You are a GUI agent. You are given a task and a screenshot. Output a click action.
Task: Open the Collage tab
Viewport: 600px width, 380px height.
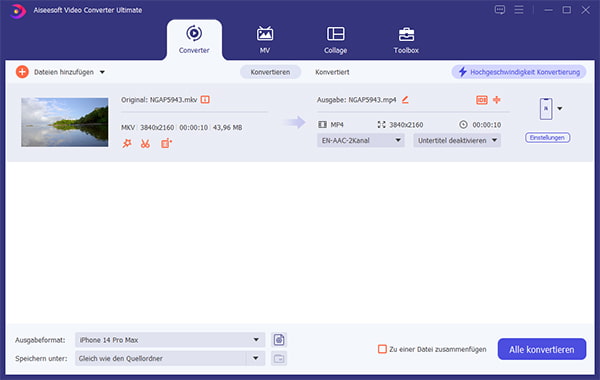coord(336,40)
